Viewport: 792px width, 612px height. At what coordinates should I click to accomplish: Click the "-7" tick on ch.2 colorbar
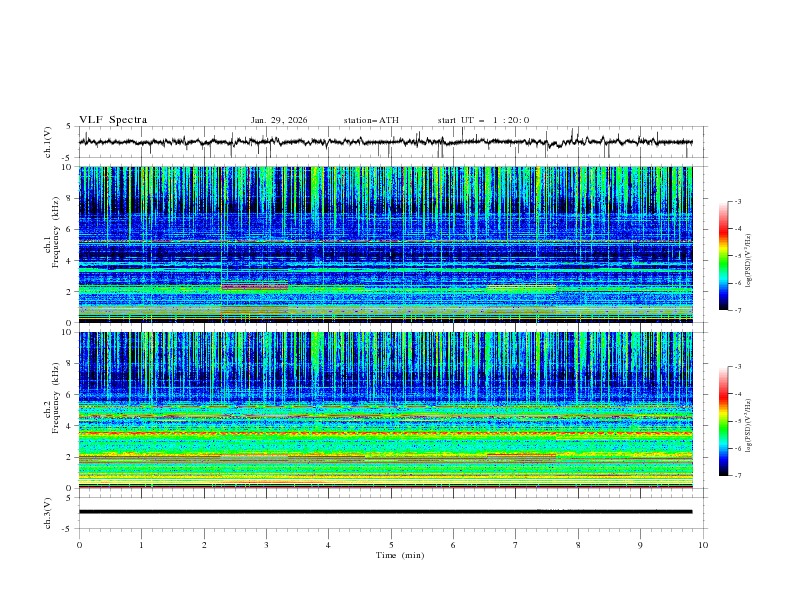pos(738,476)
